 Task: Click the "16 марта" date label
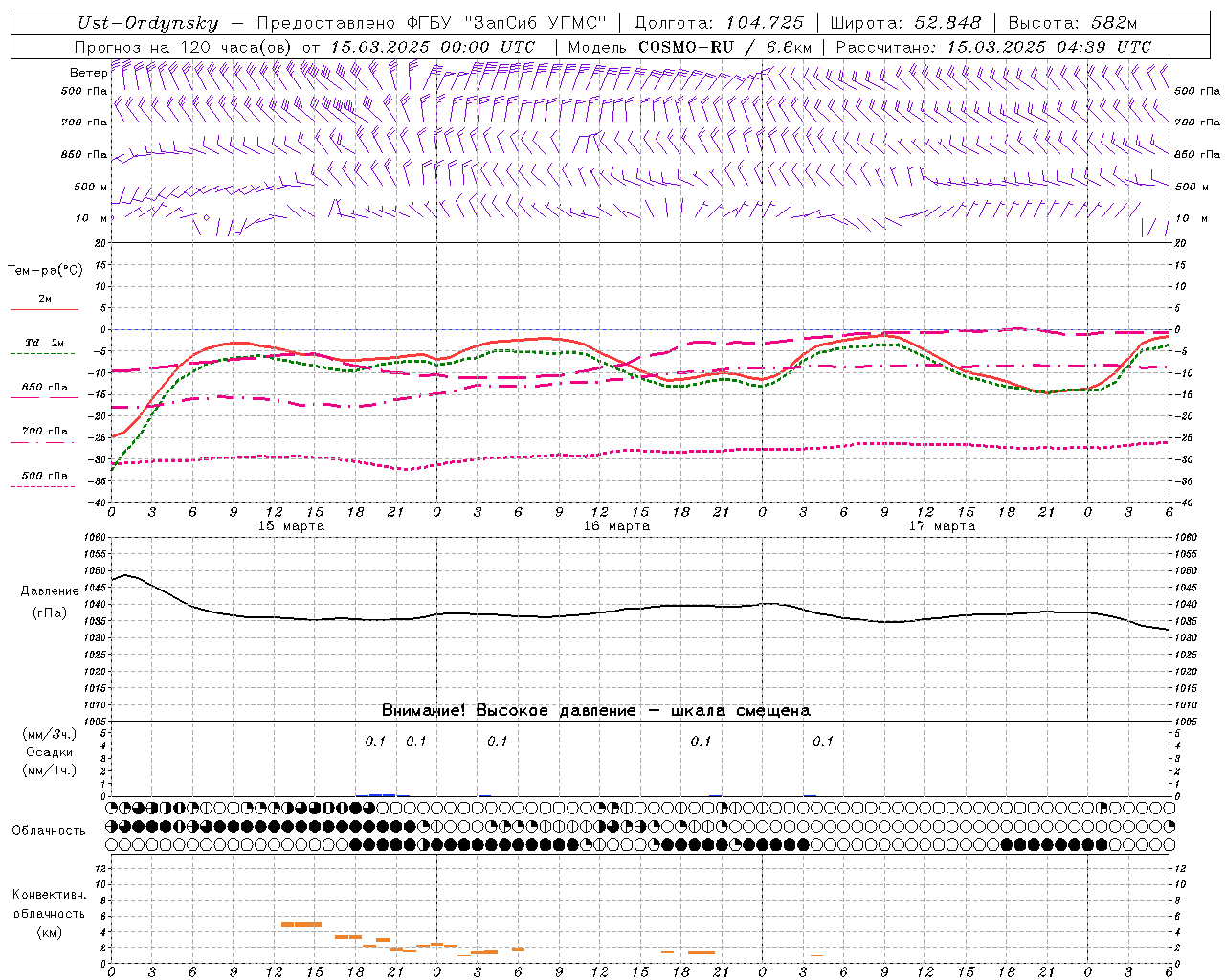click(617, 526)
